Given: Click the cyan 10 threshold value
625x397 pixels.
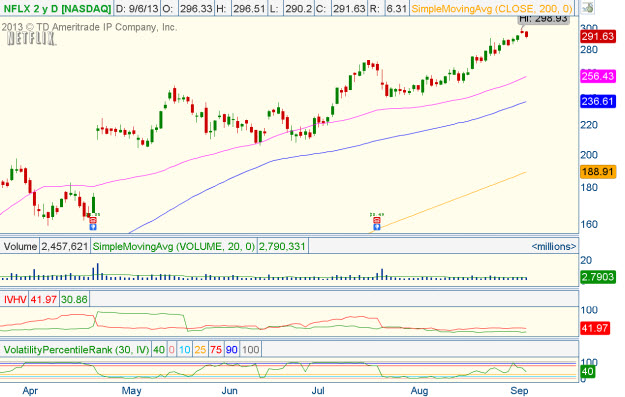Looking at the screenshot, I should coord(185,350).
